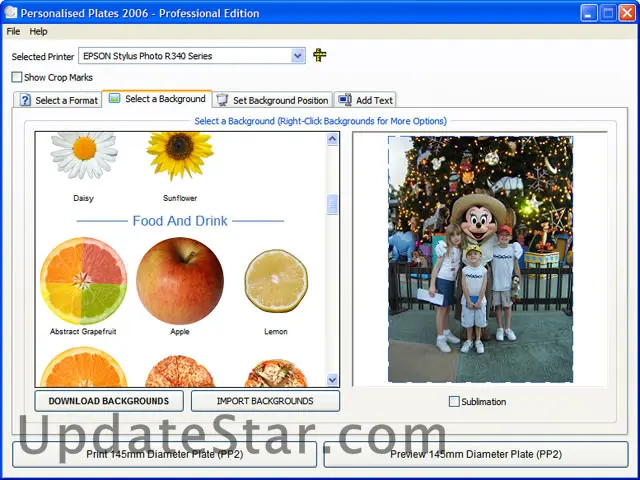
Task: Switch to the Select a Background tab
Action: coord(157,99)
